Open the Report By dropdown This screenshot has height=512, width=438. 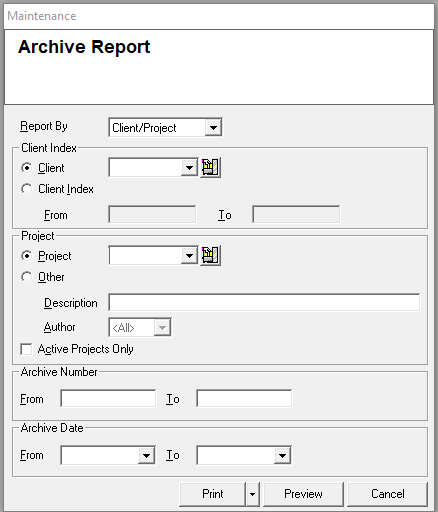[213, 127]
